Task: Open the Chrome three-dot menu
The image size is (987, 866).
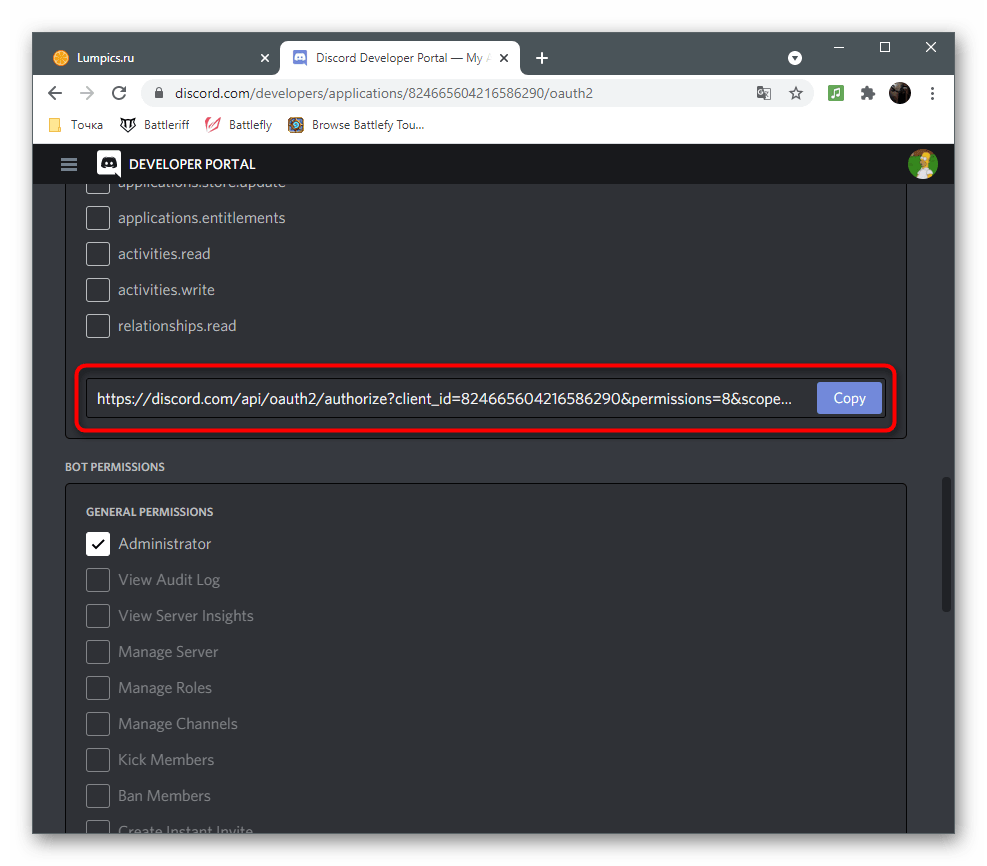Action: (x=932, y=92)
